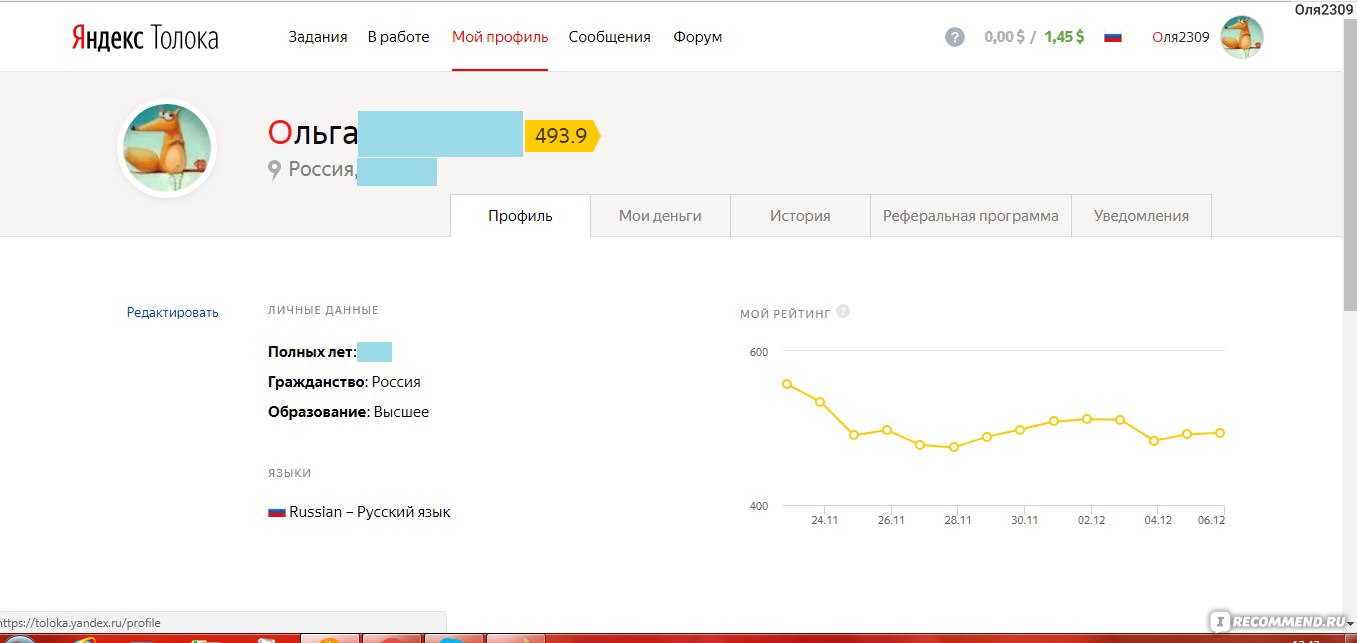
Task: Click the 400 axis value on chart
Action: click(x=758, y=506)
